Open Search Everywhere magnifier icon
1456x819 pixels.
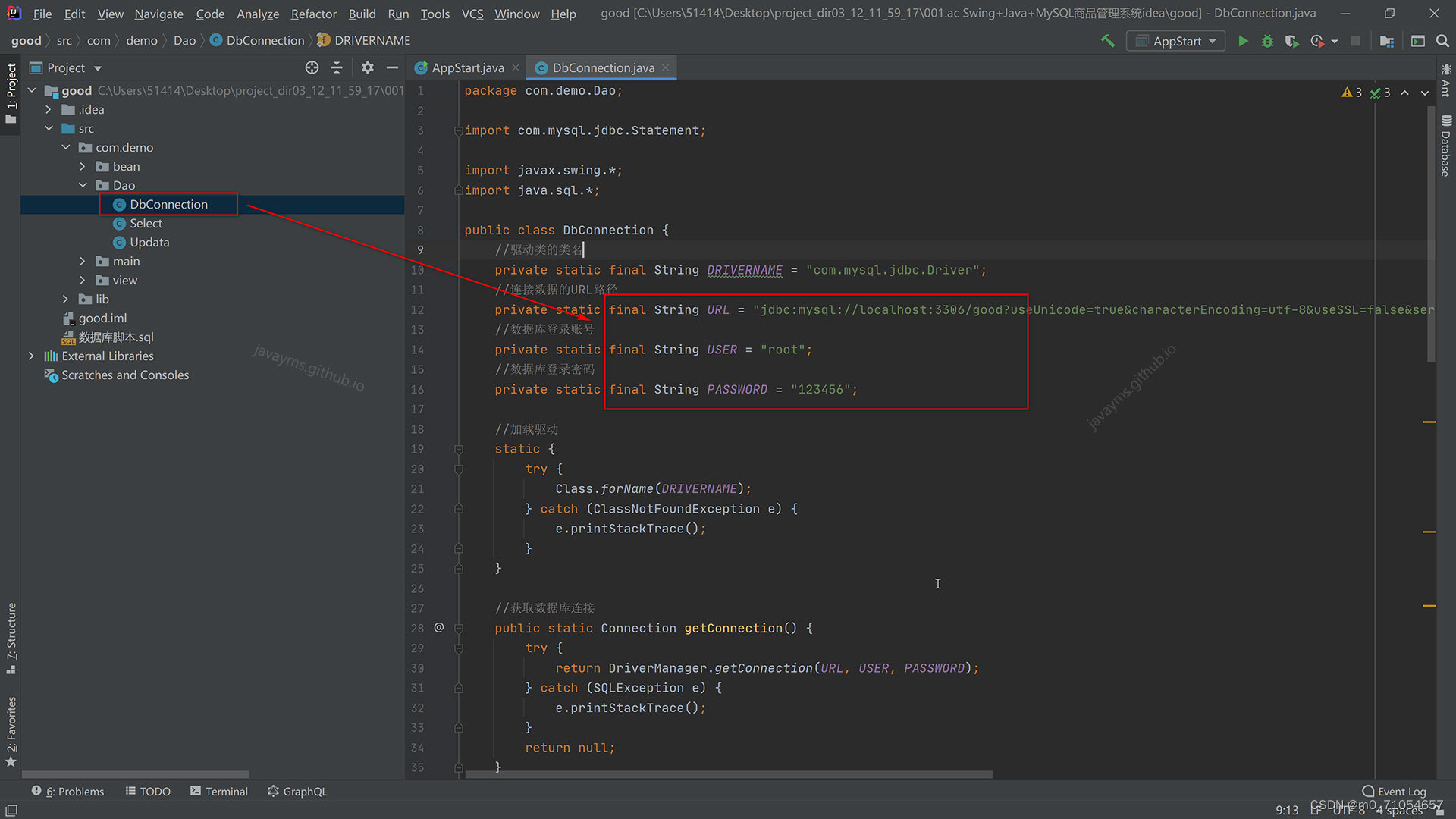point(1442,41)
